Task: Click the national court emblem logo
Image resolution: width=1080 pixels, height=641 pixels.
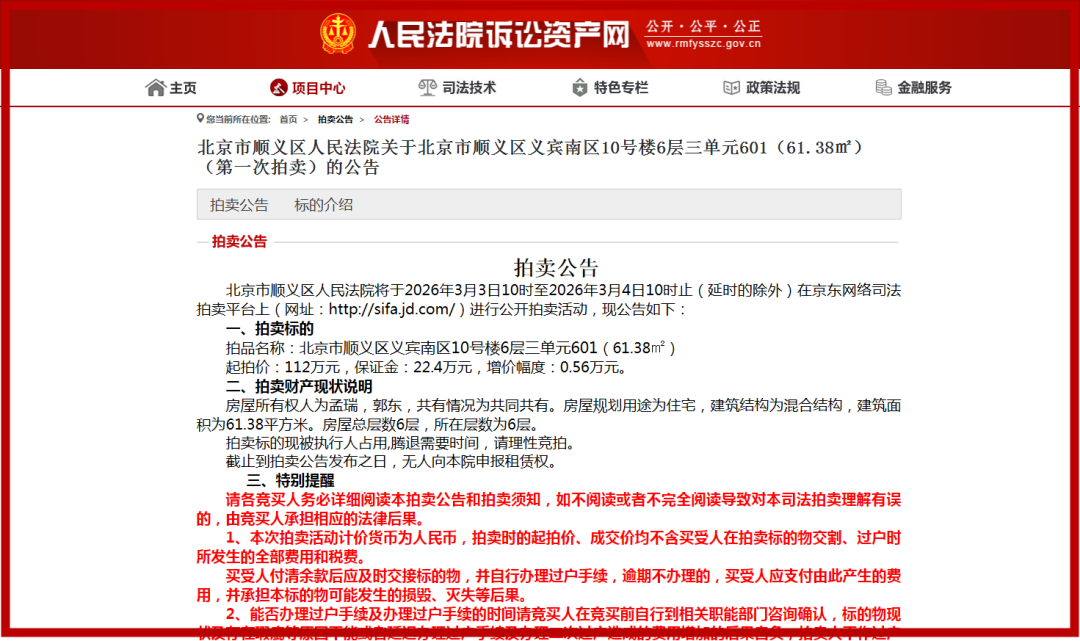Action: [339, 33]
